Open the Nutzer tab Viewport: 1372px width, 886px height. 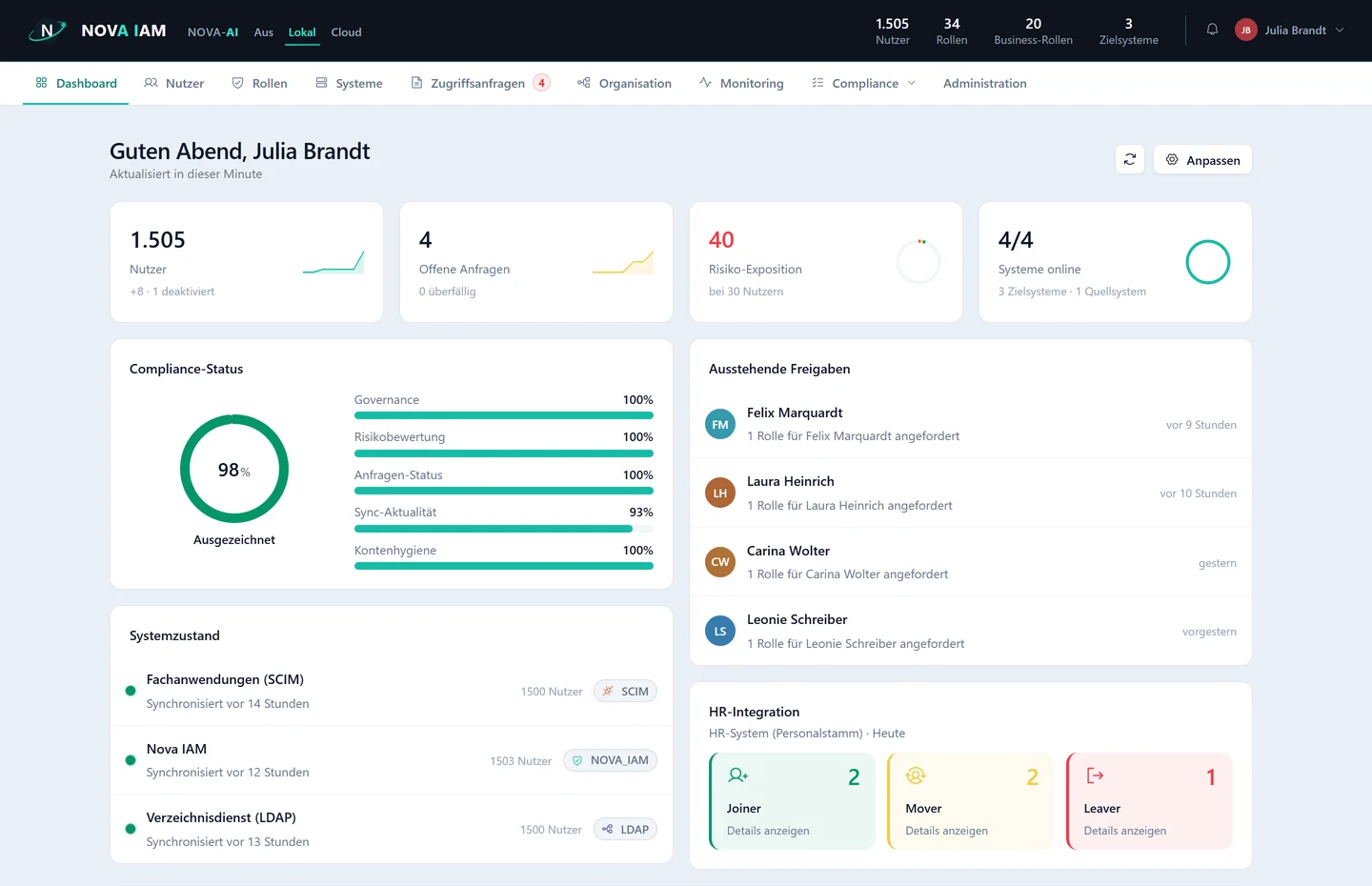(x=173, y=83)
